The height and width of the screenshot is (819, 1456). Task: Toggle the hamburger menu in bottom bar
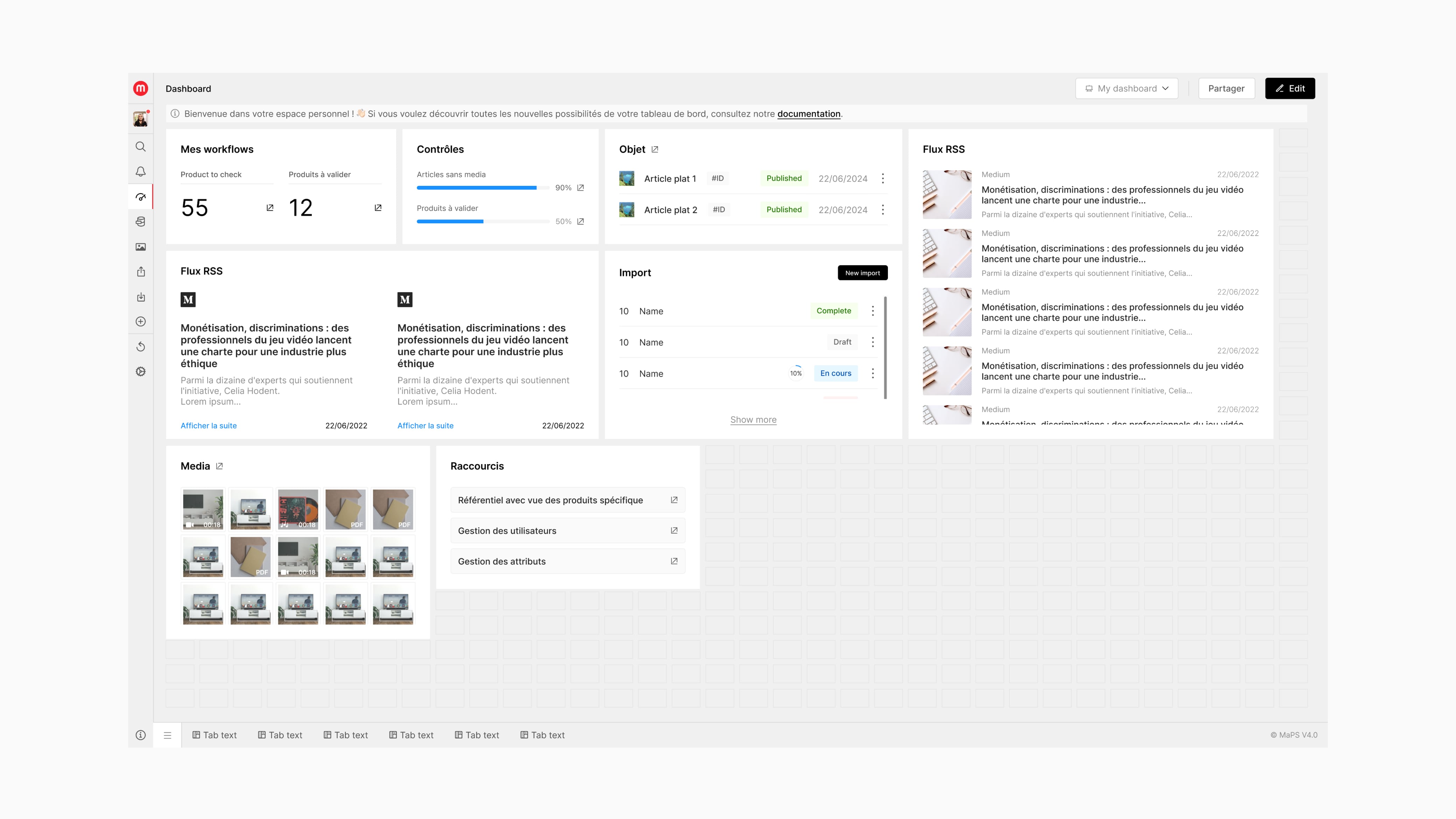tap(167, 735)
